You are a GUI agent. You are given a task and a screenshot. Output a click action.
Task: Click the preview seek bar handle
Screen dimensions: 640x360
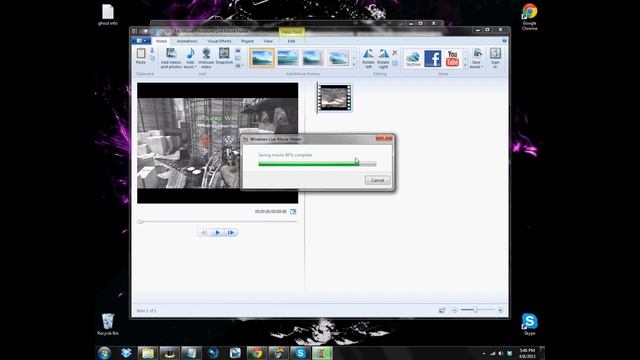(140, 222)
